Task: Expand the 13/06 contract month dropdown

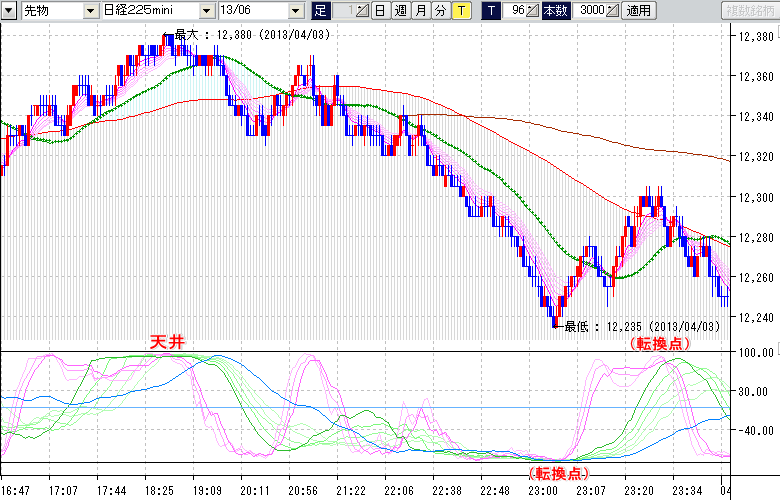Action: point(295,11)
